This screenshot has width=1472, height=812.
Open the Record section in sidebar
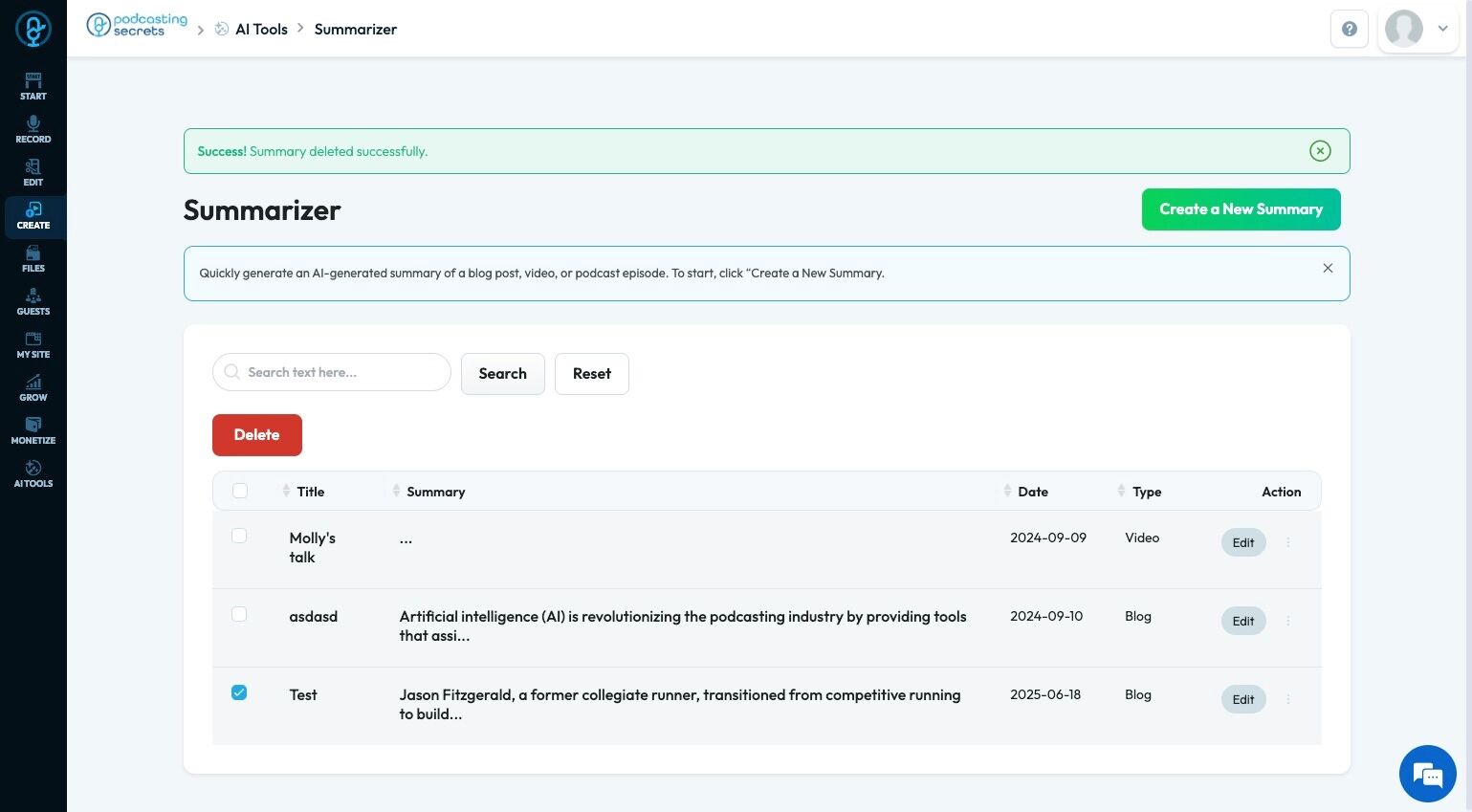[x=33, y=129]
